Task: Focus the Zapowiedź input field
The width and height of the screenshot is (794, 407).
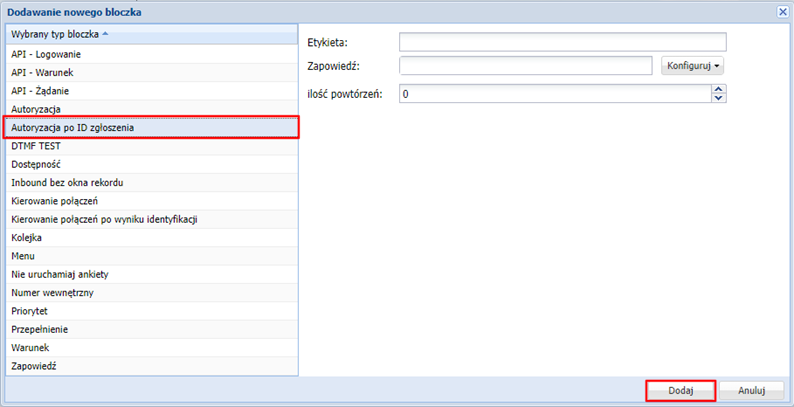Action: pos(526,65)
